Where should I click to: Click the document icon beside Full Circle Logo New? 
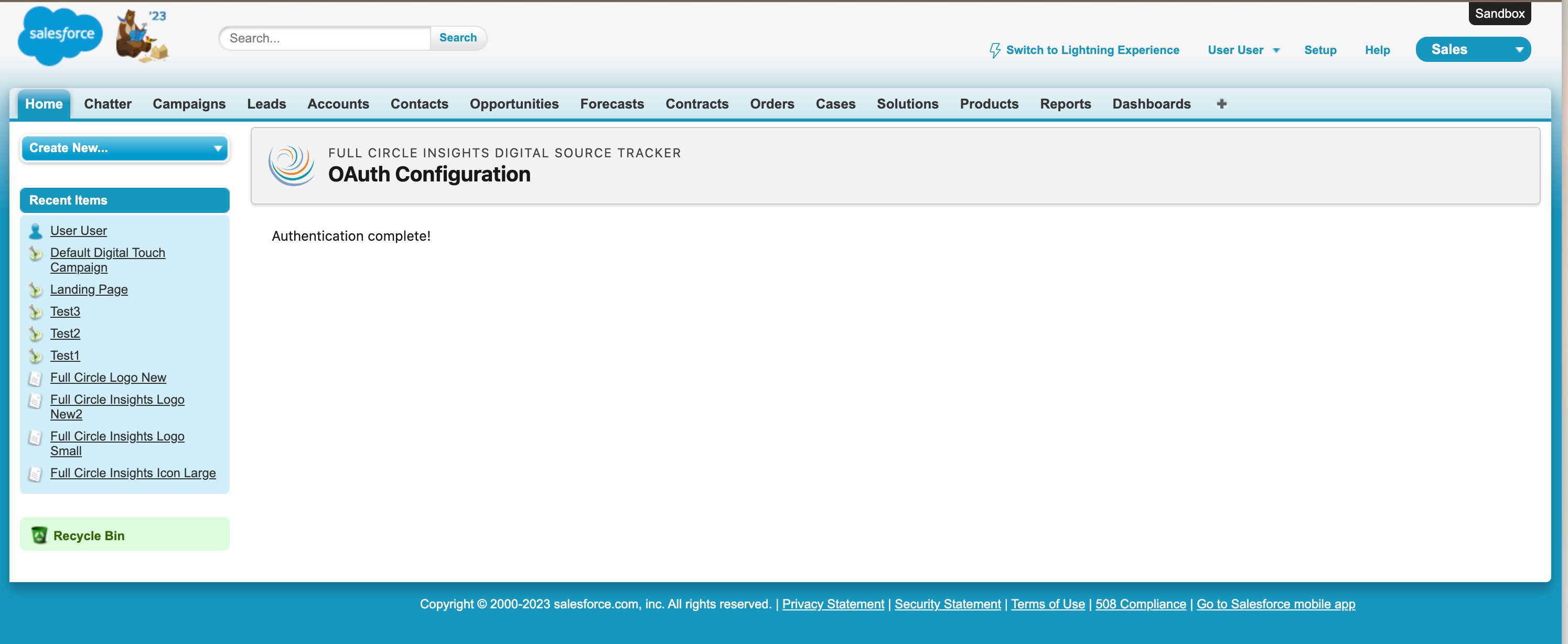click(35, 378)
